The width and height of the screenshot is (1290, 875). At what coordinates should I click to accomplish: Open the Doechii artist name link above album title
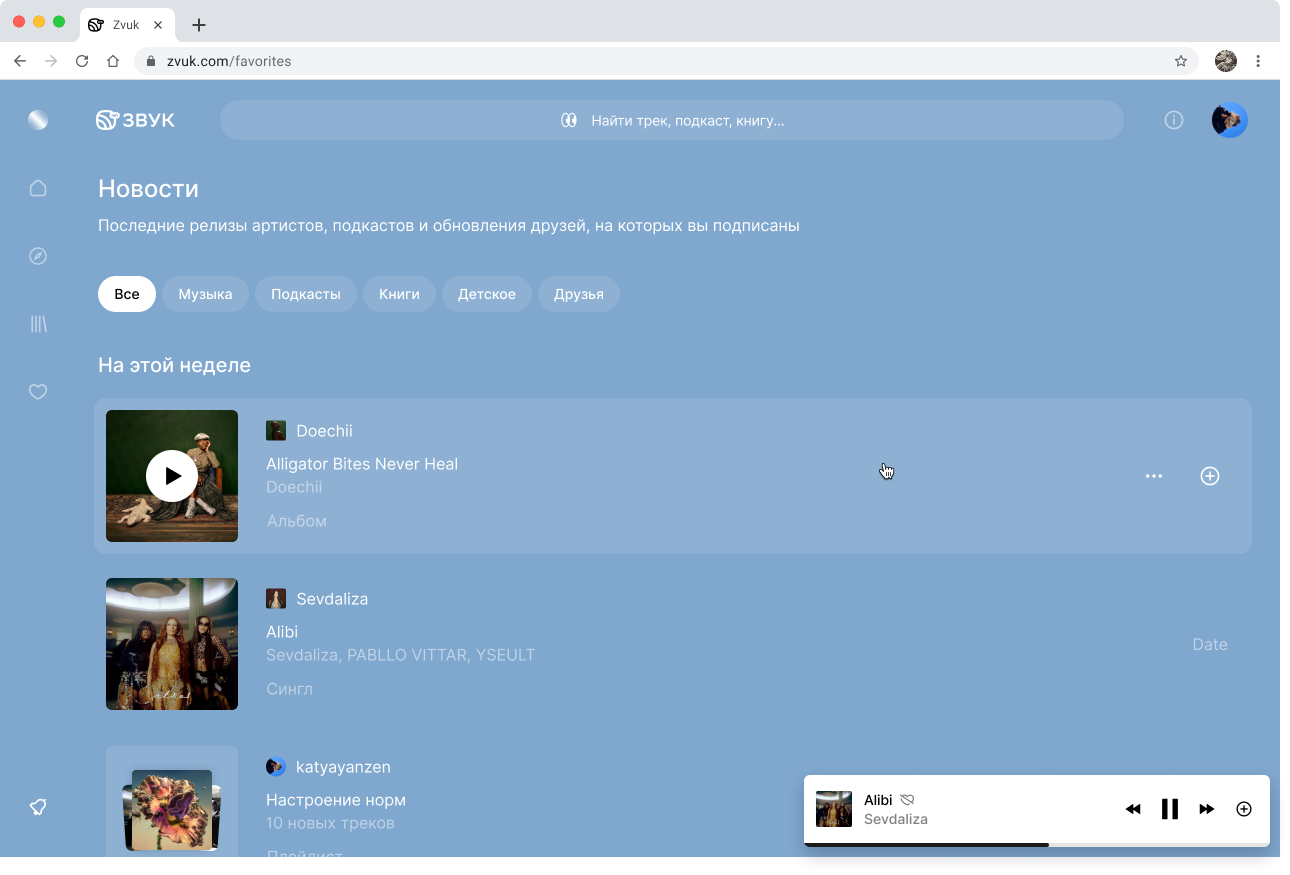pyautogui.click(x=324, y=431)
